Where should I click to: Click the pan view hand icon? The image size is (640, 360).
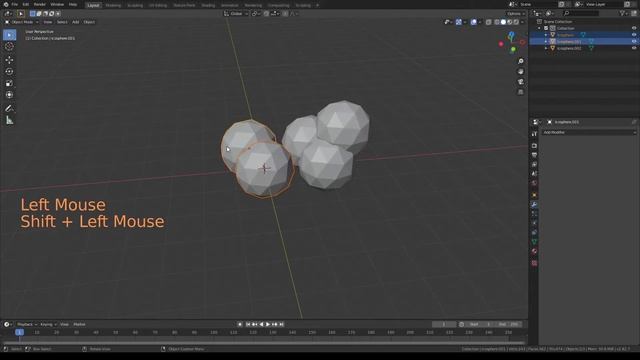(520, 71)
